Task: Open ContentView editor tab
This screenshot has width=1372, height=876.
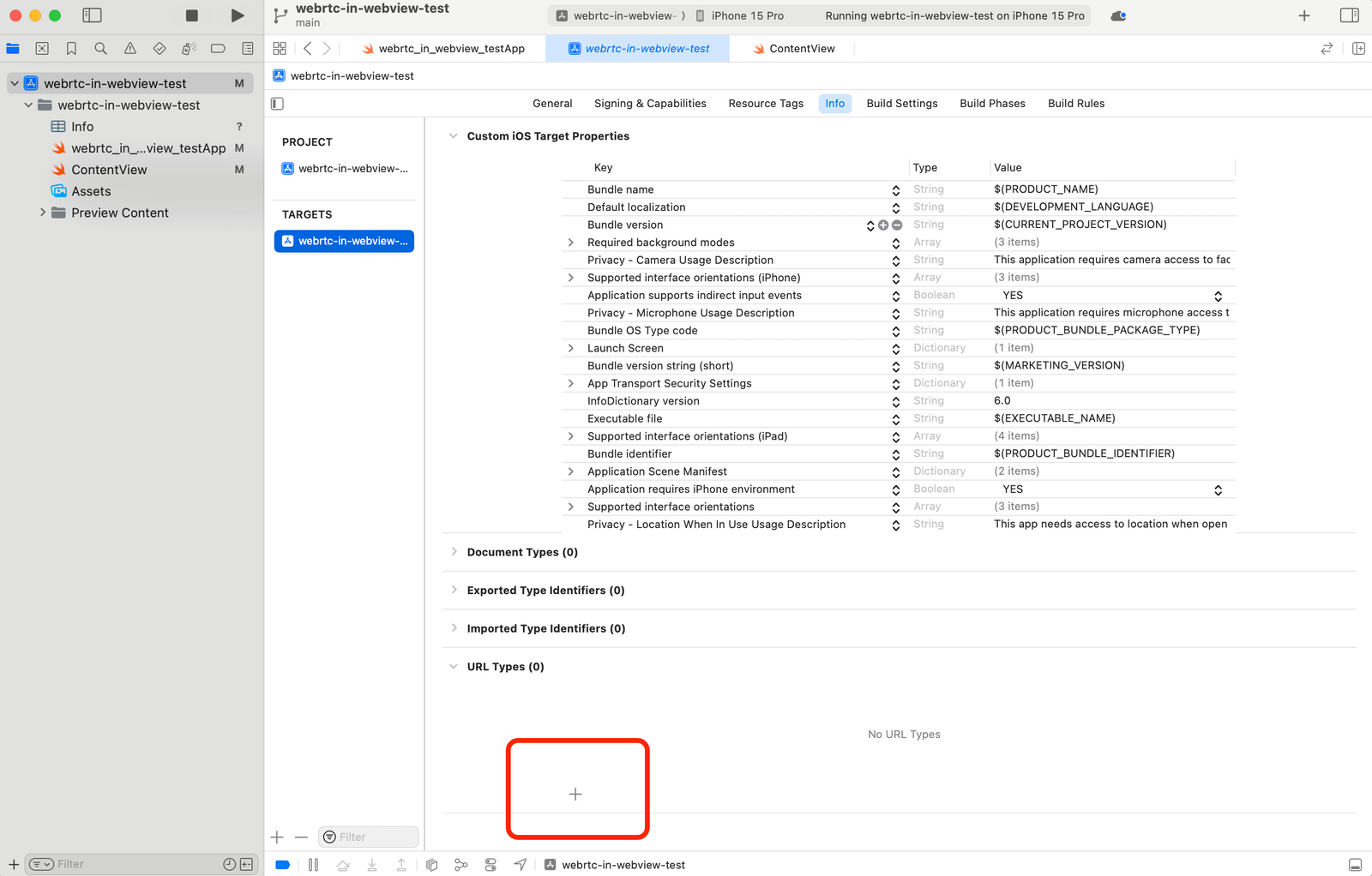Action: click(x=793, y=49)
